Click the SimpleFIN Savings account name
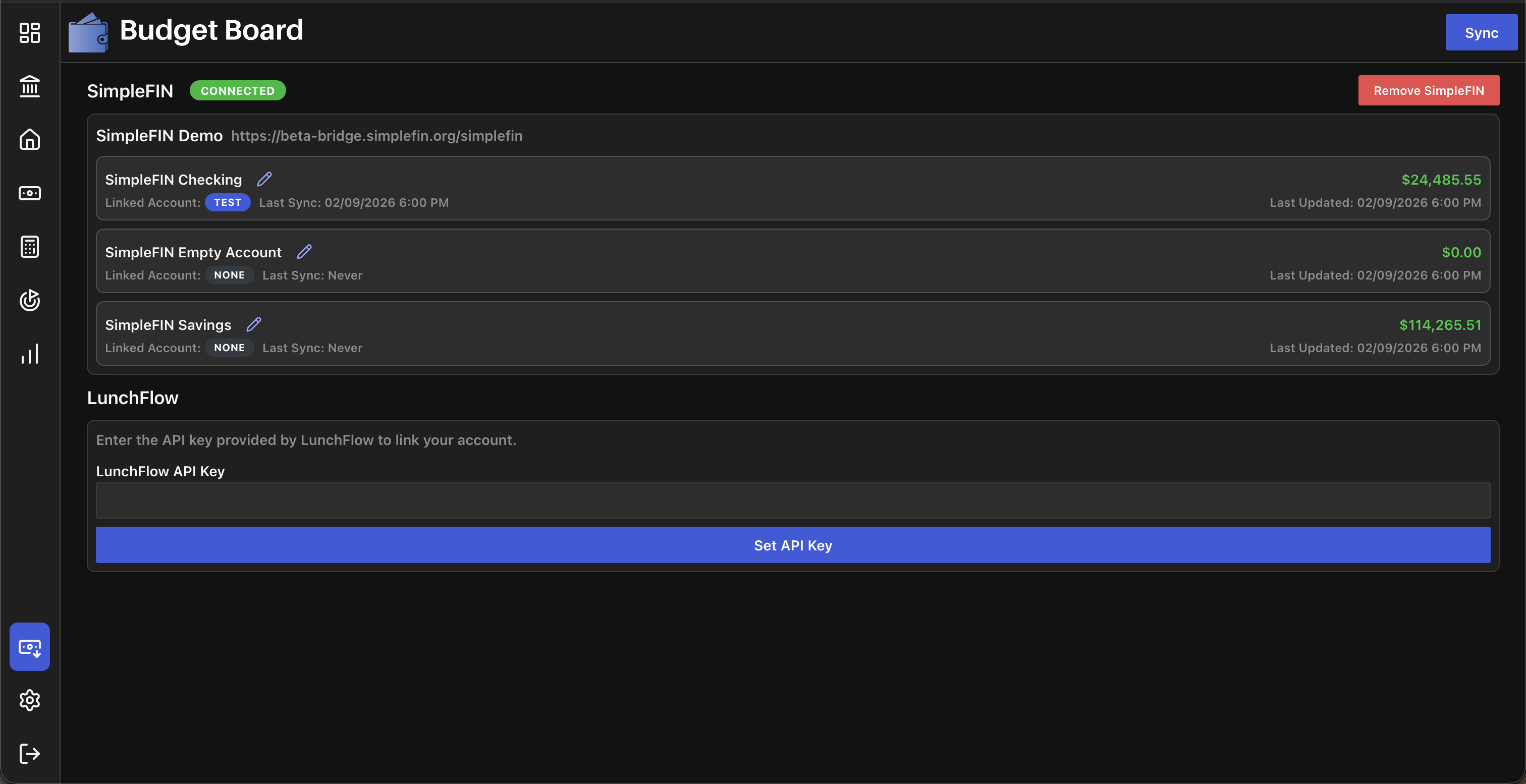The image size is (1526, 784). pos(168,326)
